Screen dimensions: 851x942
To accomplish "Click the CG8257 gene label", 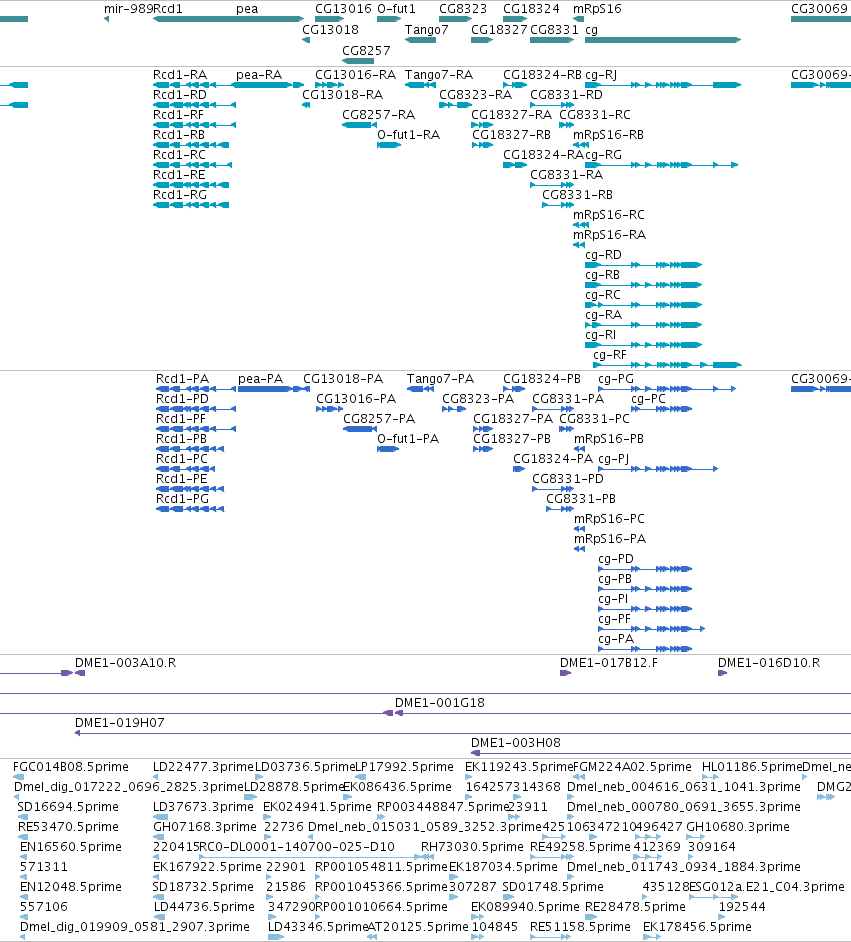I will pyautogui.click(x=366, y=51).
